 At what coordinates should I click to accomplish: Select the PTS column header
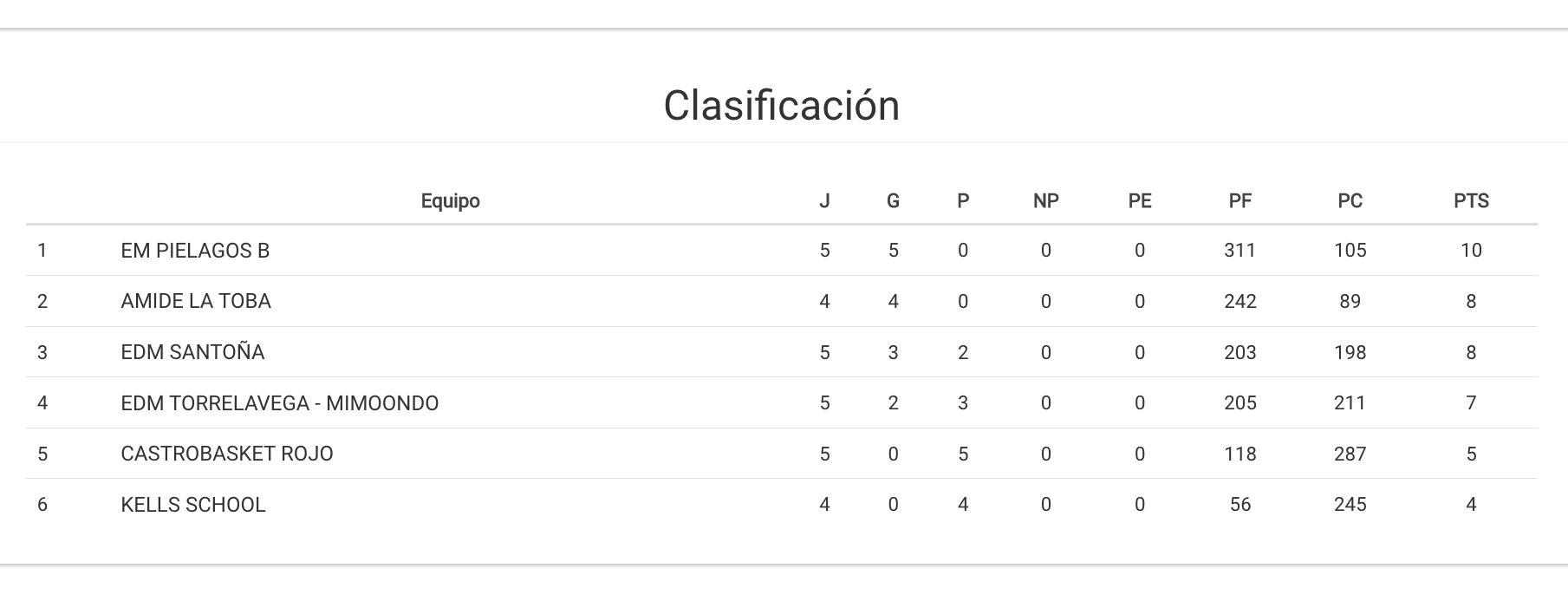(x=1471, y=201)
